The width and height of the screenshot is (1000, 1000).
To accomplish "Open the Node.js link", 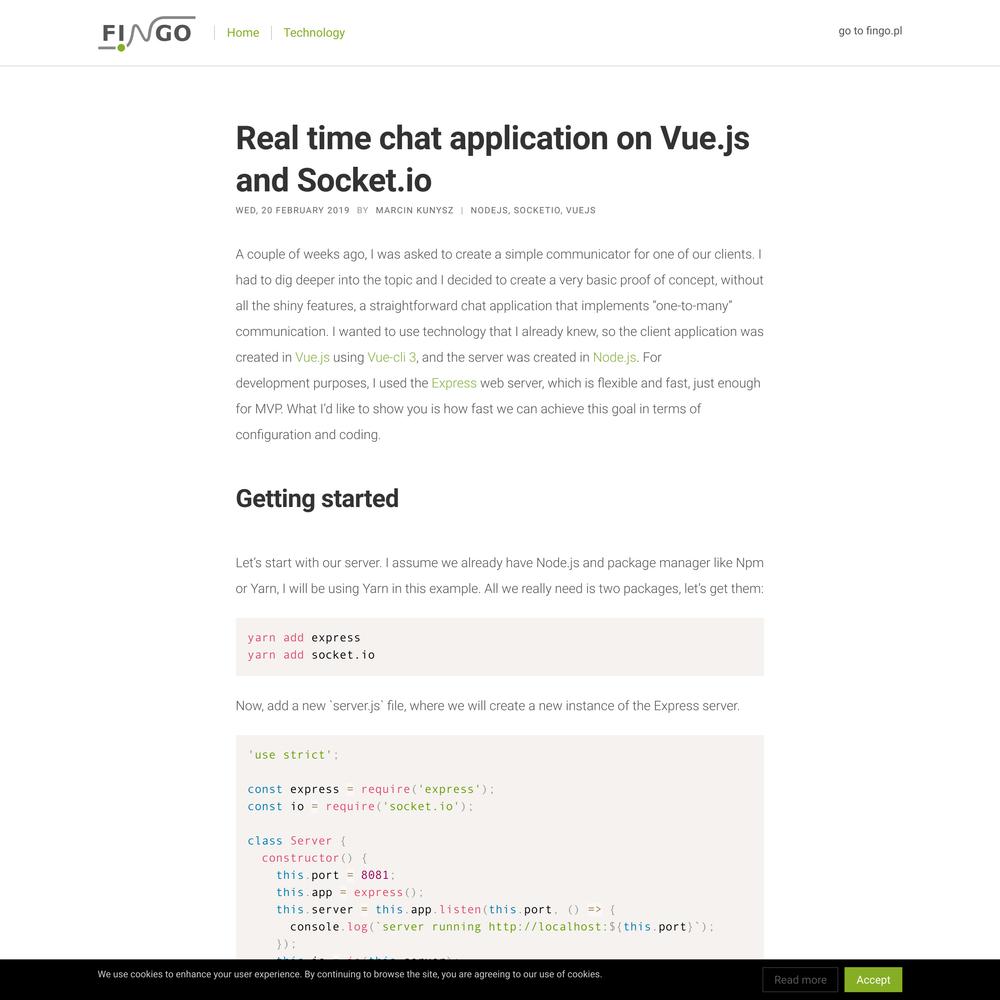I will click(614, 357).
